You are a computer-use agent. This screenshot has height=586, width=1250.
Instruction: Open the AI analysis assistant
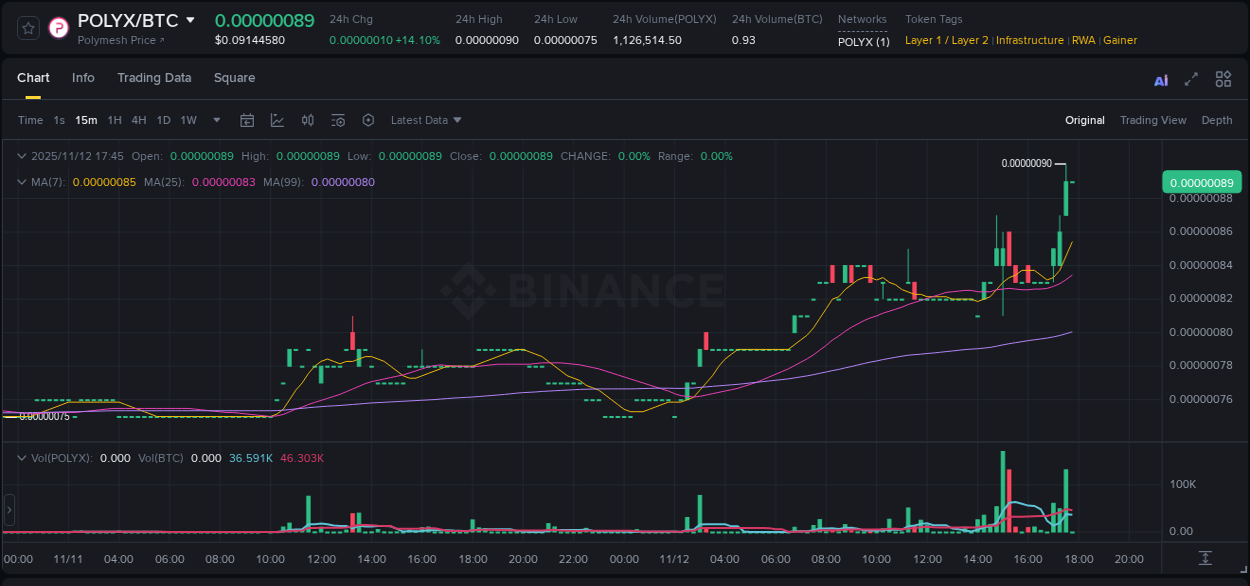pyautogui.click(x=1160, y=78)
